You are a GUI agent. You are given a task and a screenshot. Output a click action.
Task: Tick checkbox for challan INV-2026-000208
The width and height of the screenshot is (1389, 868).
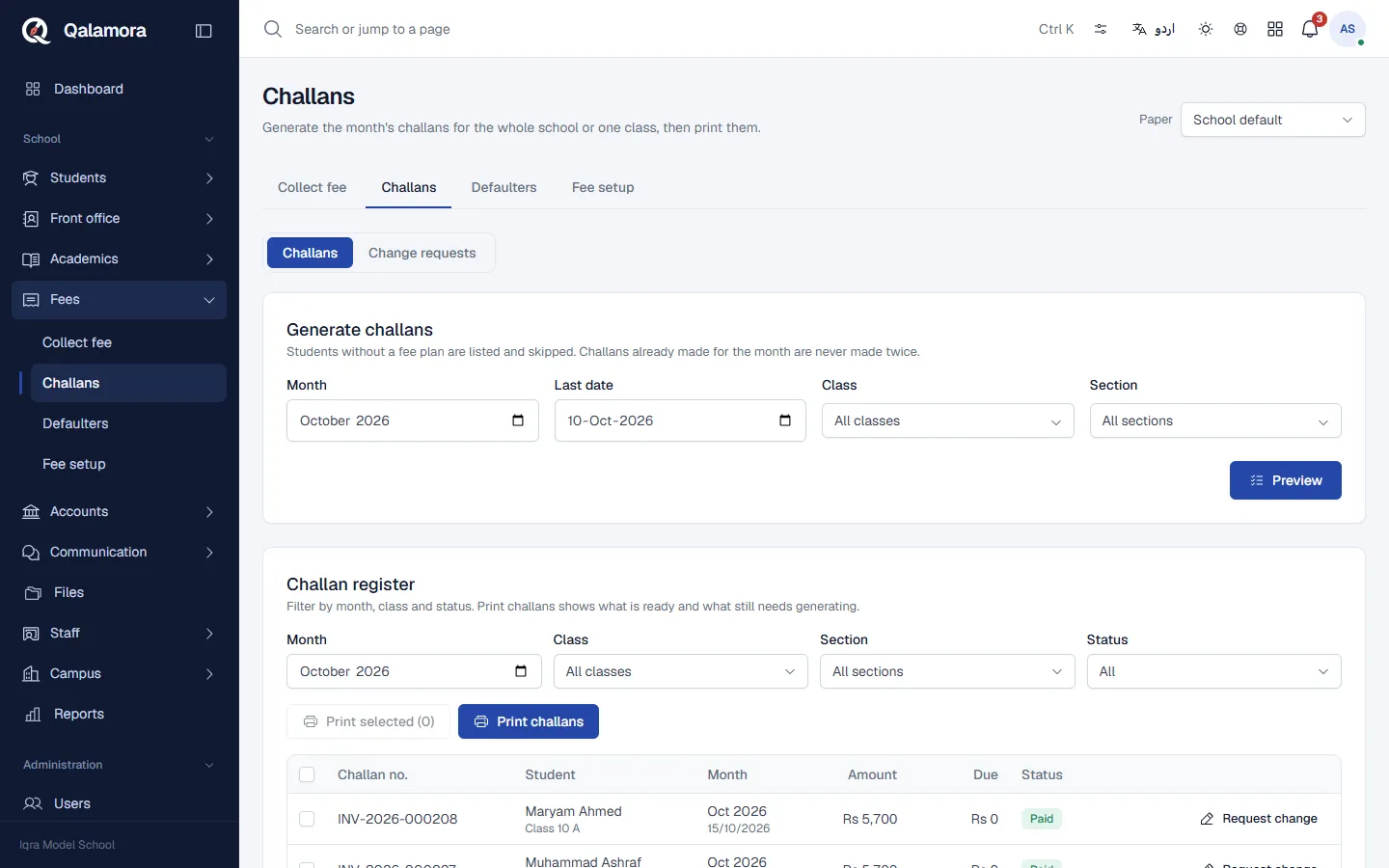pos(307,819)
